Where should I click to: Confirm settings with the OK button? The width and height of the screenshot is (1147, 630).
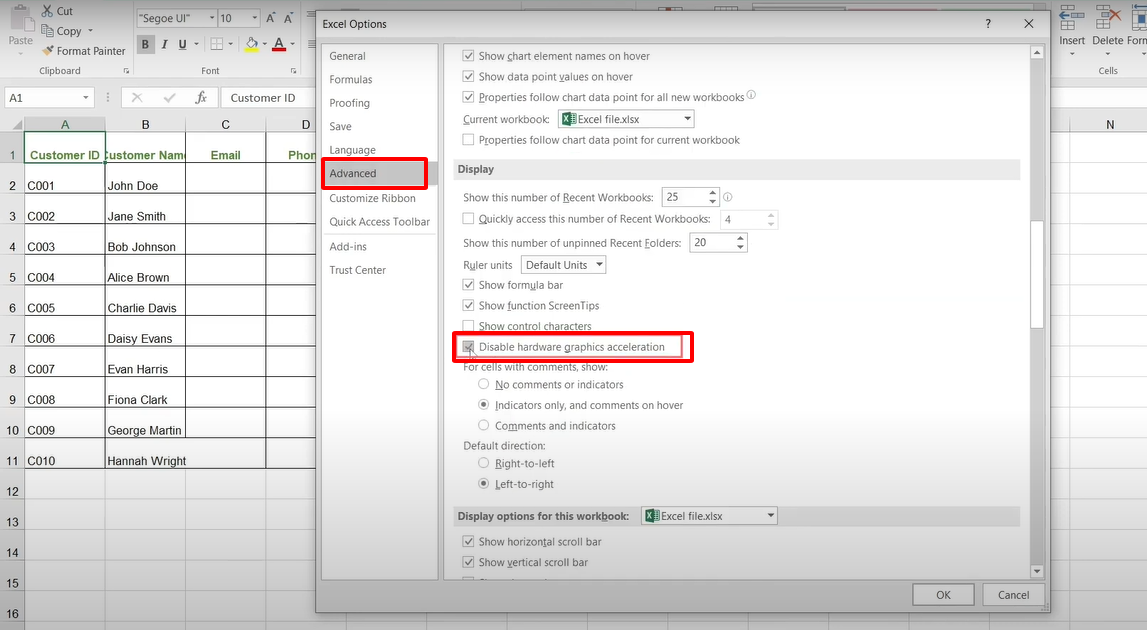click(942, 594)
